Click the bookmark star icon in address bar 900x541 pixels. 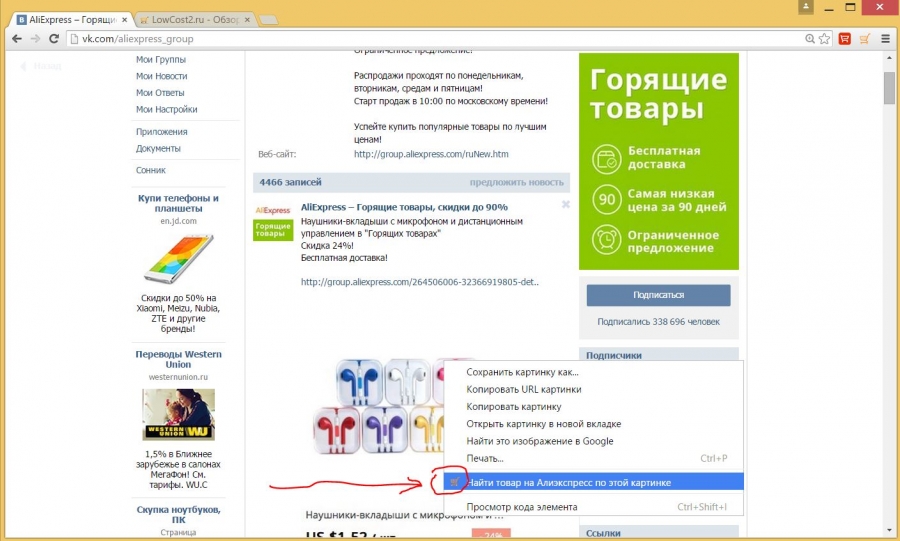click(x=824, y=39)
